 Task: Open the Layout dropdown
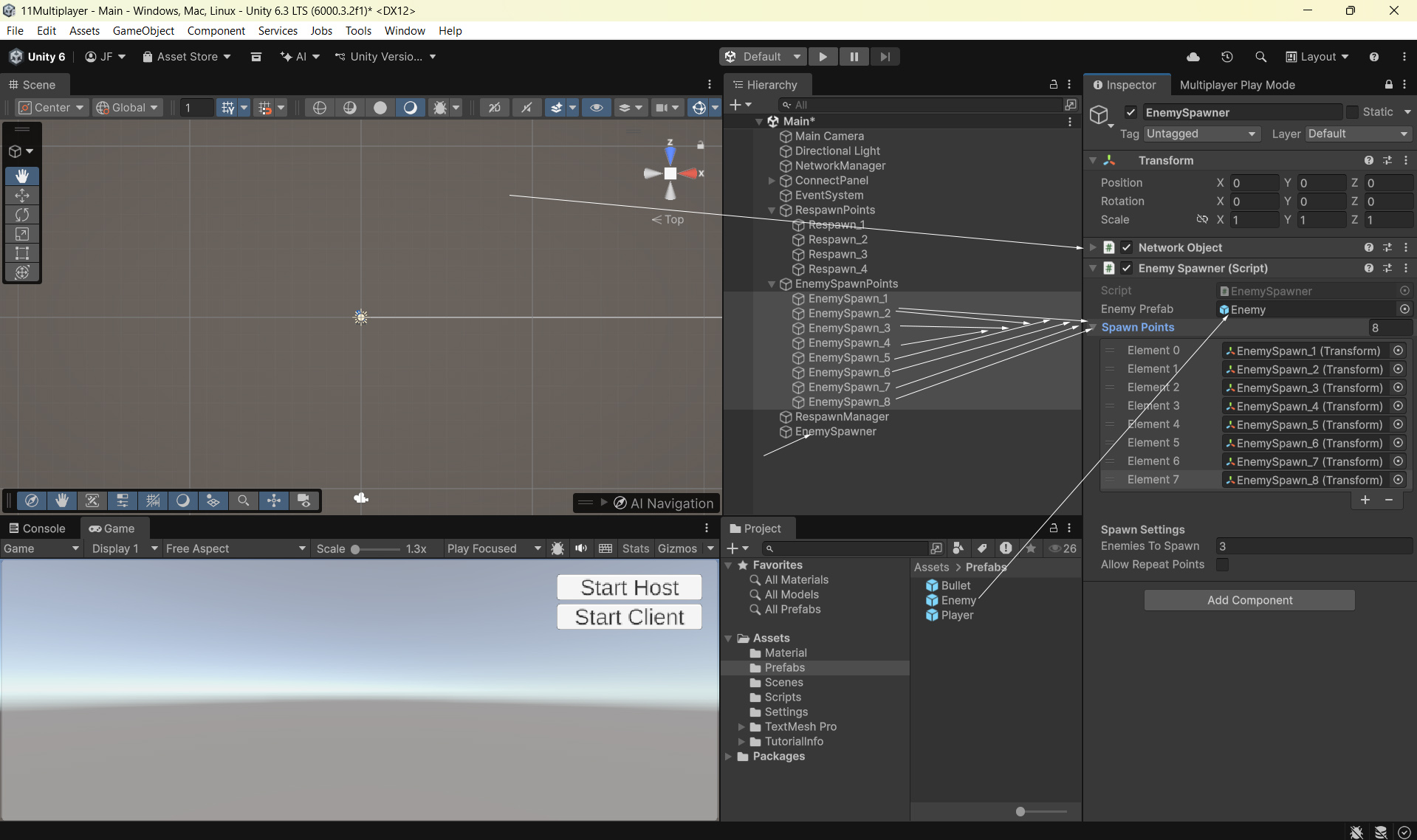tap(1317, 57)
